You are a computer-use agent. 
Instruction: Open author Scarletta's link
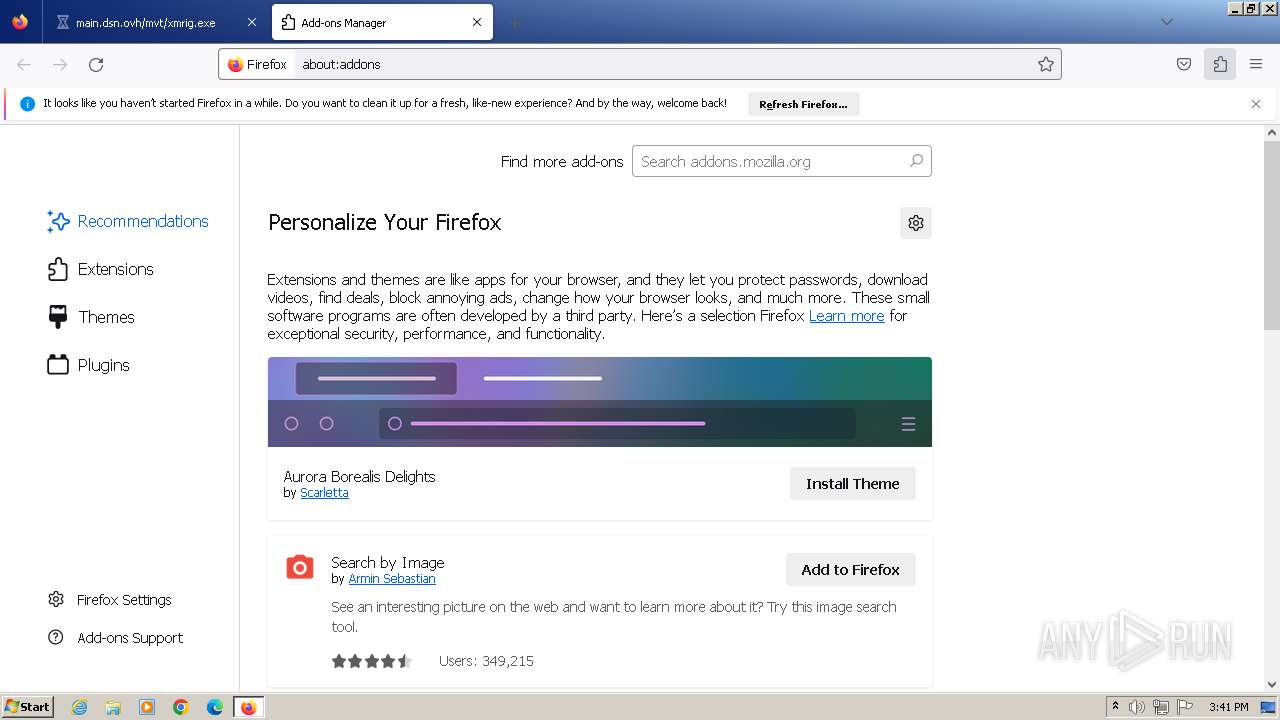[x=324, y=493]
